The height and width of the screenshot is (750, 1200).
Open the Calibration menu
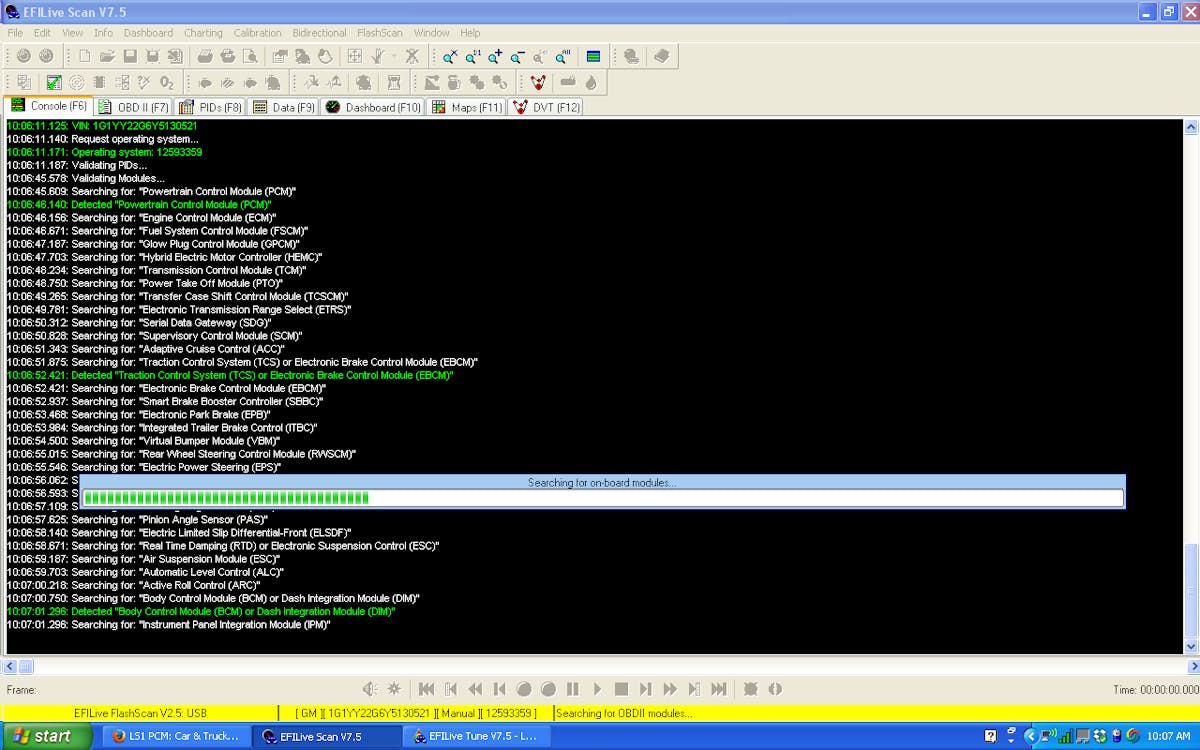pos(257,33)
